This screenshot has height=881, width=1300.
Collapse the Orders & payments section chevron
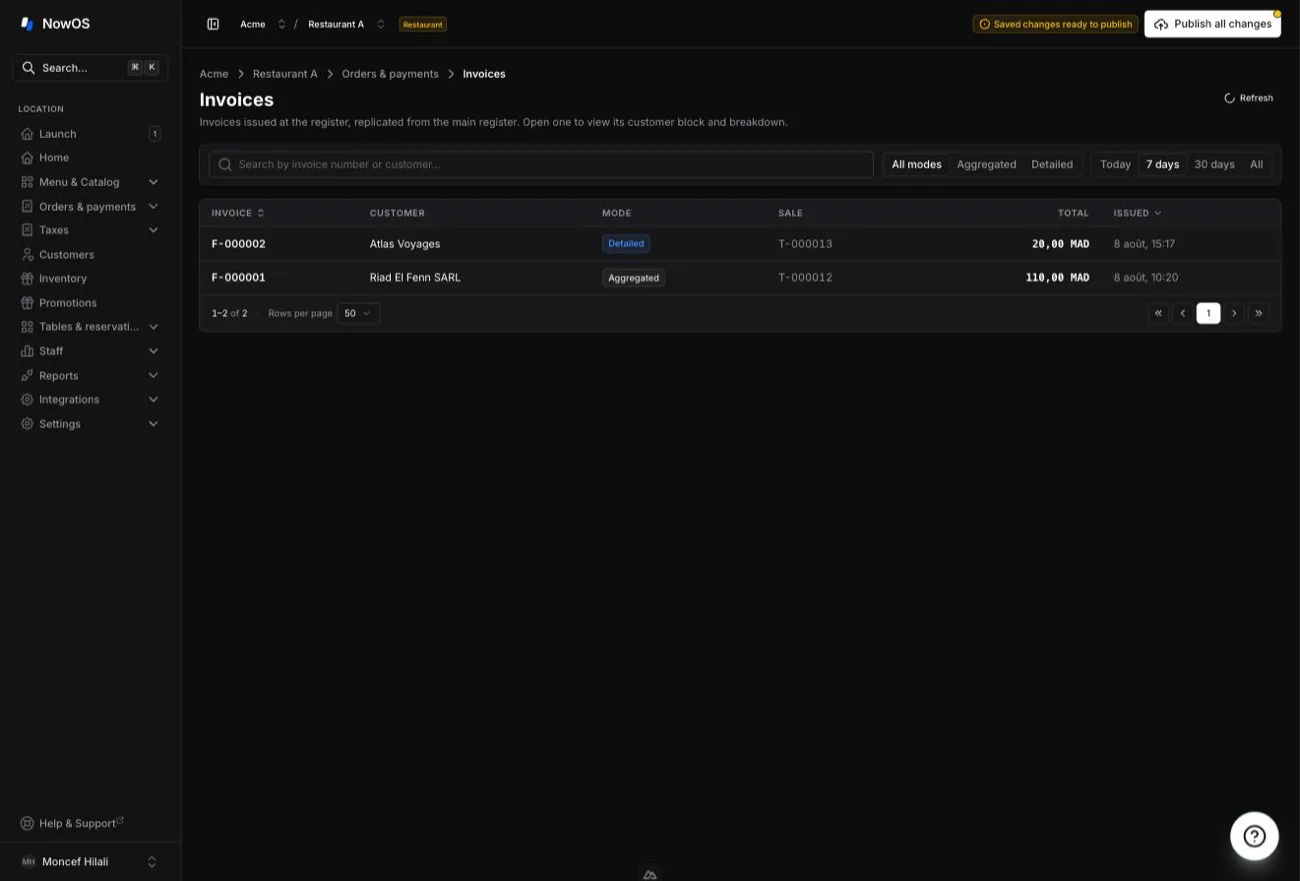tap(153, 206)
